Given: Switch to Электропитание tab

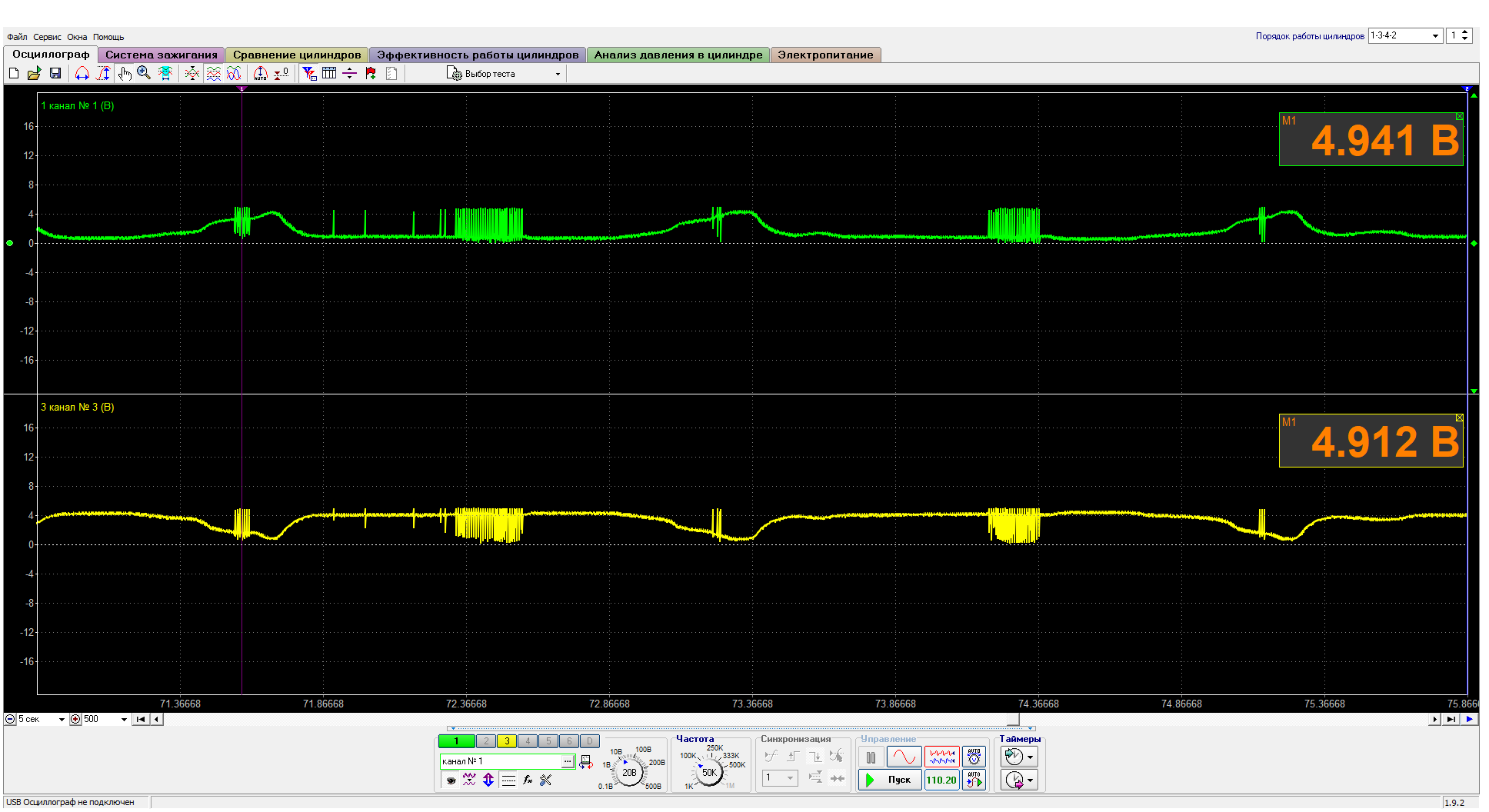Looking at the screenshot, I should pos(825,55).
